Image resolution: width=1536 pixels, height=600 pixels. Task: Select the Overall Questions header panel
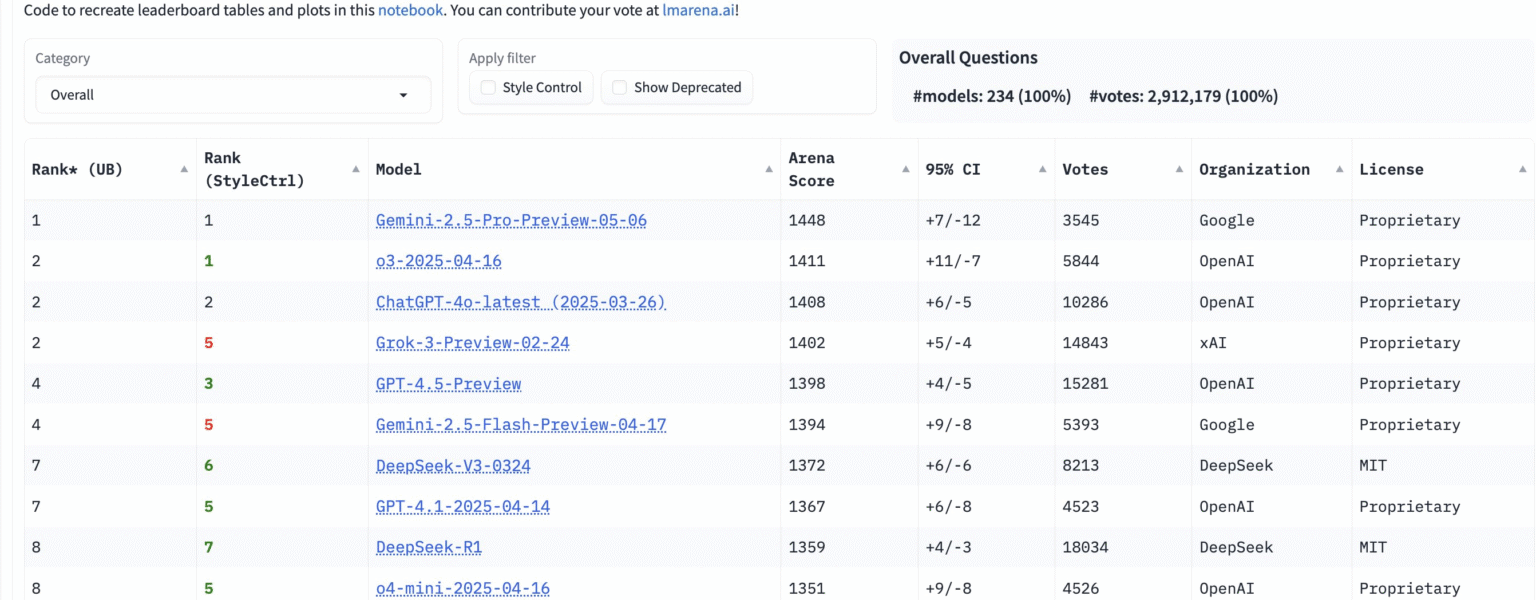(967, 57)
